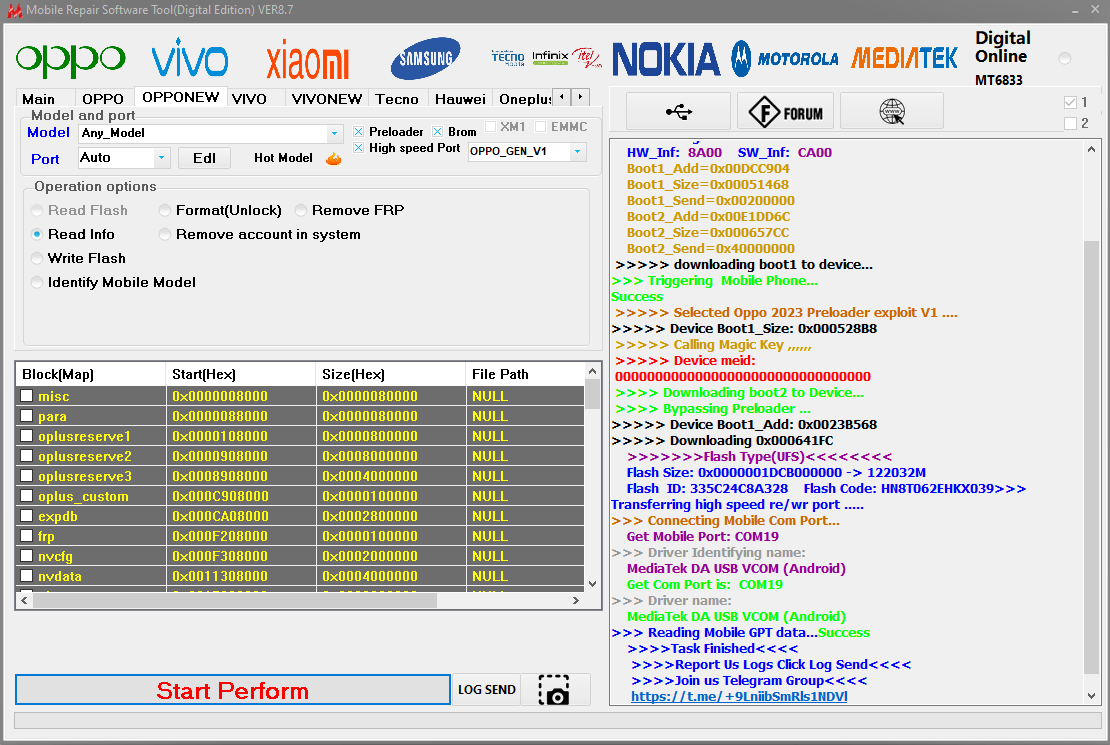Check the frp partition checkbox
The height and width of the screenshot is (745, 1110).
[x=27, y=535]
